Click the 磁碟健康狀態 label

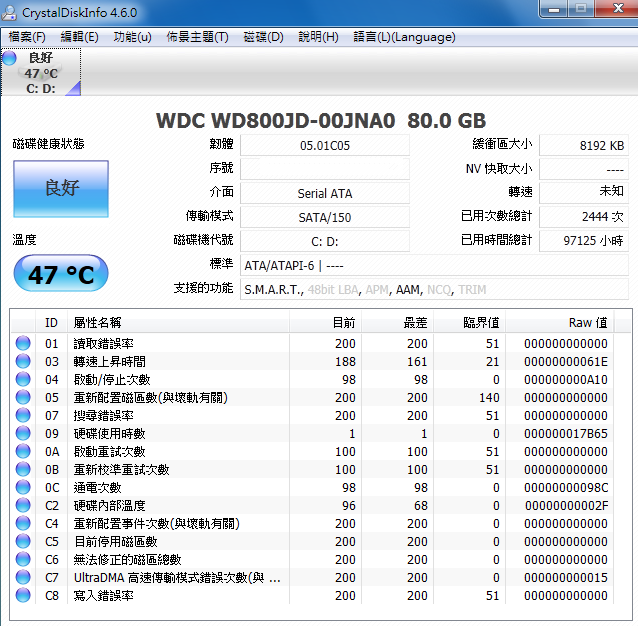pos(48,144)
